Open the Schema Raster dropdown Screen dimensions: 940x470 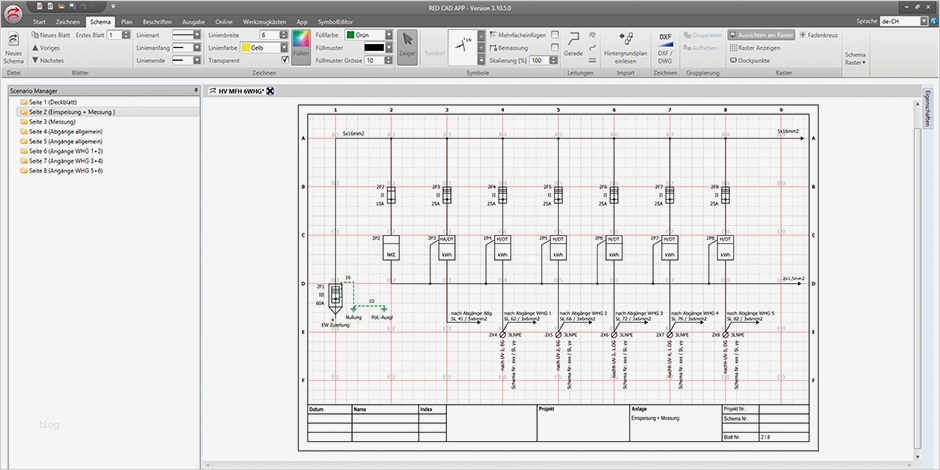(855, 58)
